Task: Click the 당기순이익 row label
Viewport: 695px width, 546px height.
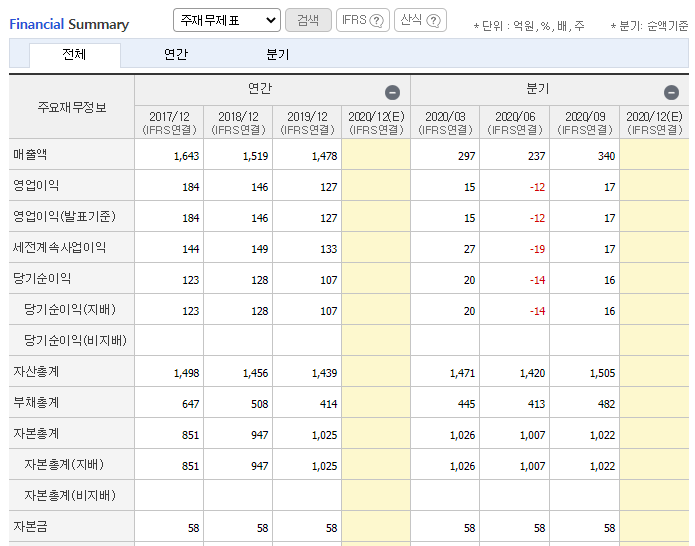Action: pyautogui.click(x=42, y=278)
